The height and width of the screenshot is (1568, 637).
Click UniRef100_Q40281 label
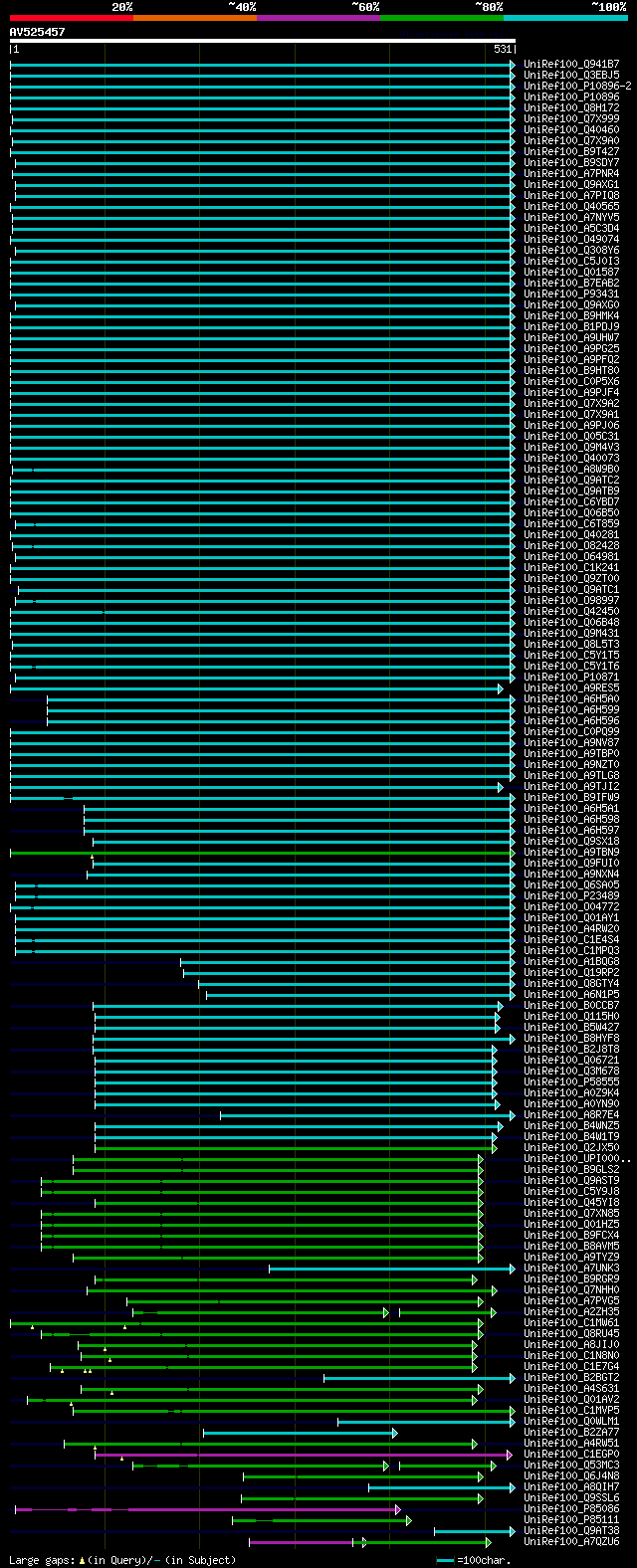pyautogui.click(x=571, y=534)
